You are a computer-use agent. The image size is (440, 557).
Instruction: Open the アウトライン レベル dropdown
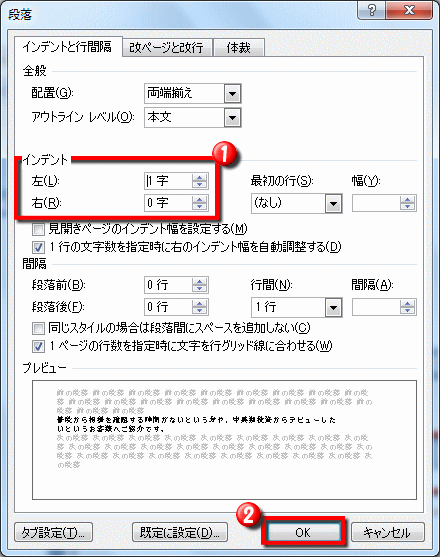coord(232,118)
